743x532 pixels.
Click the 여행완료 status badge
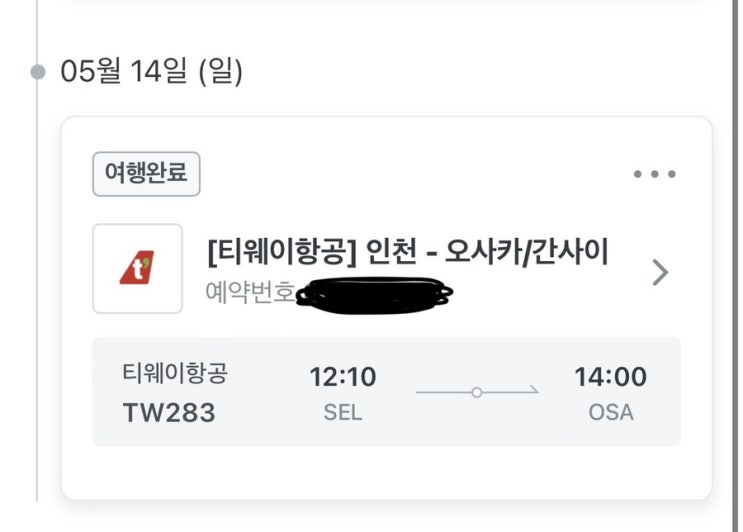(x=146, y=174)
